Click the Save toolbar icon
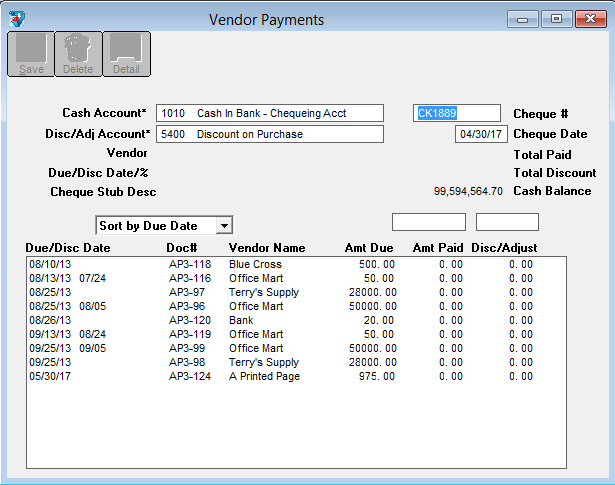 (x=31, y=54)
